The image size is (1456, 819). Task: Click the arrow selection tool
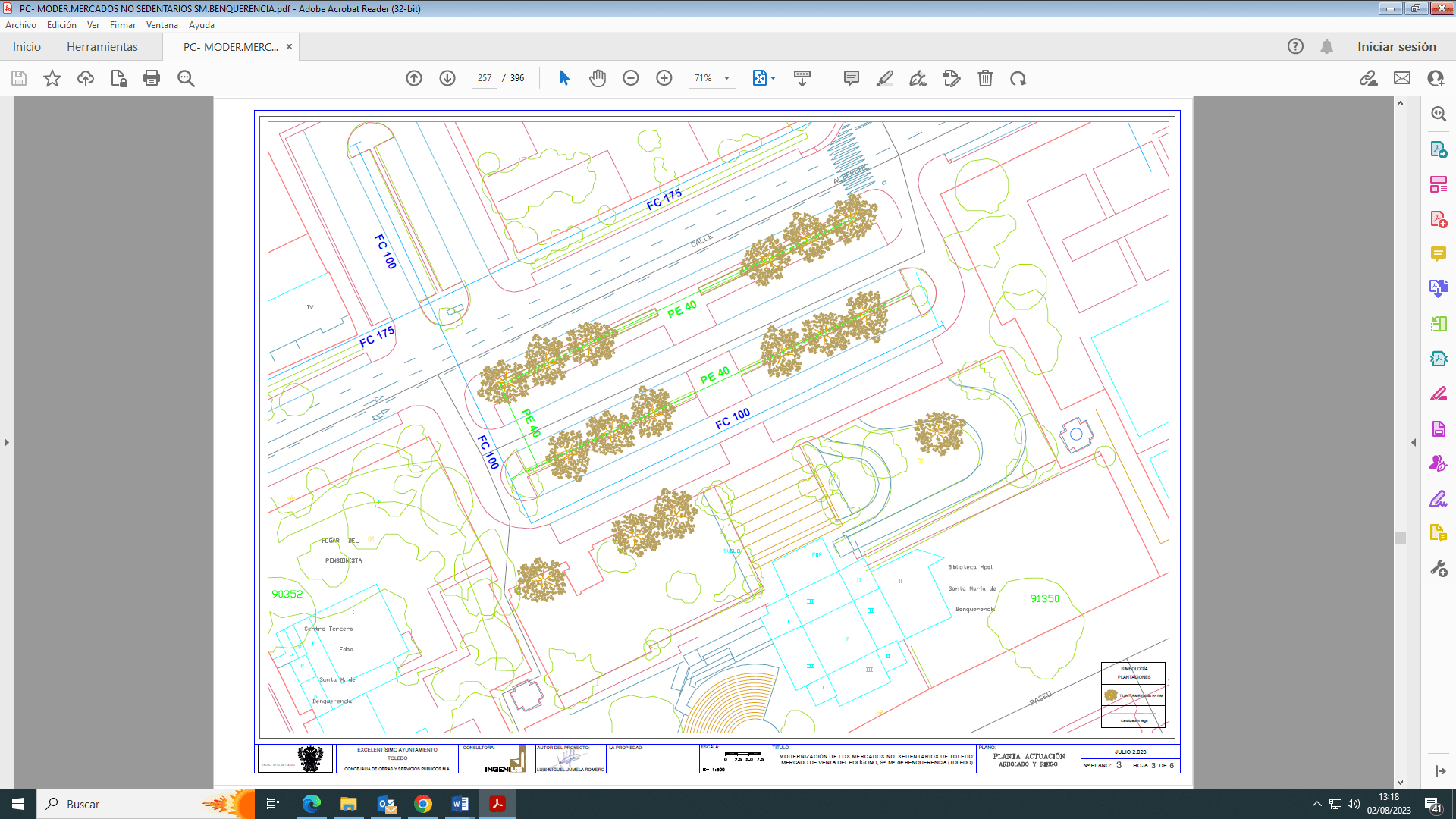pos(564,78)
